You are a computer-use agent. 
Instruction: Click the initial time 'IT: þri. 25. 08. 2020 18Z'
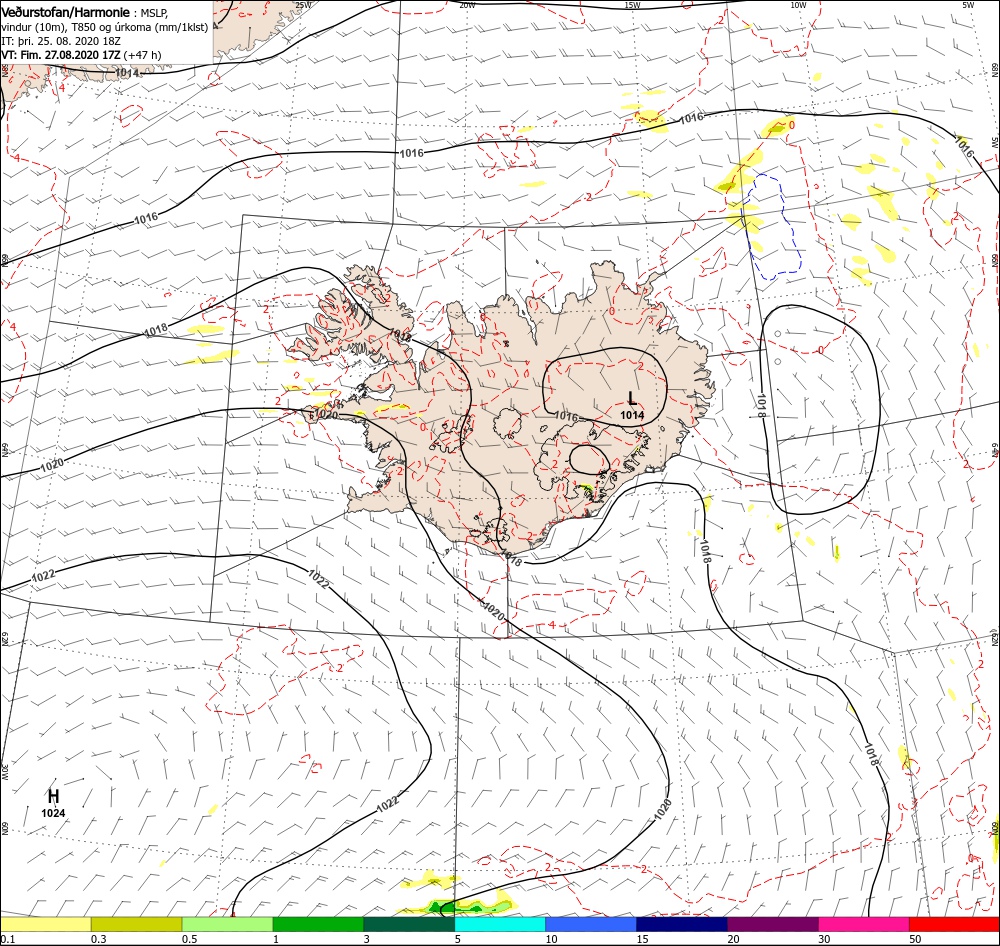coord(61,41)
